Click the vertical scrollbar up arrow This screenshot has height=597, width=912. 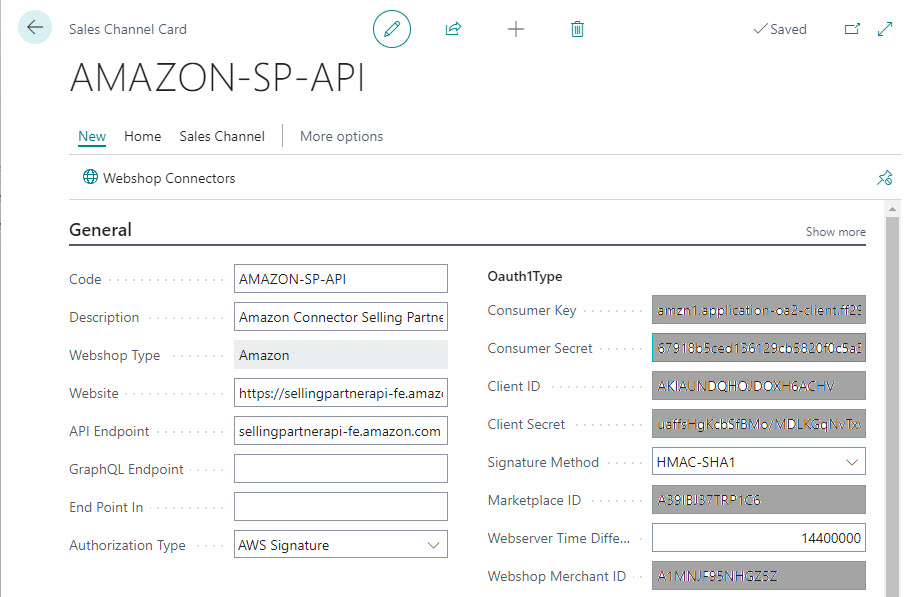[x=892, y=209]
